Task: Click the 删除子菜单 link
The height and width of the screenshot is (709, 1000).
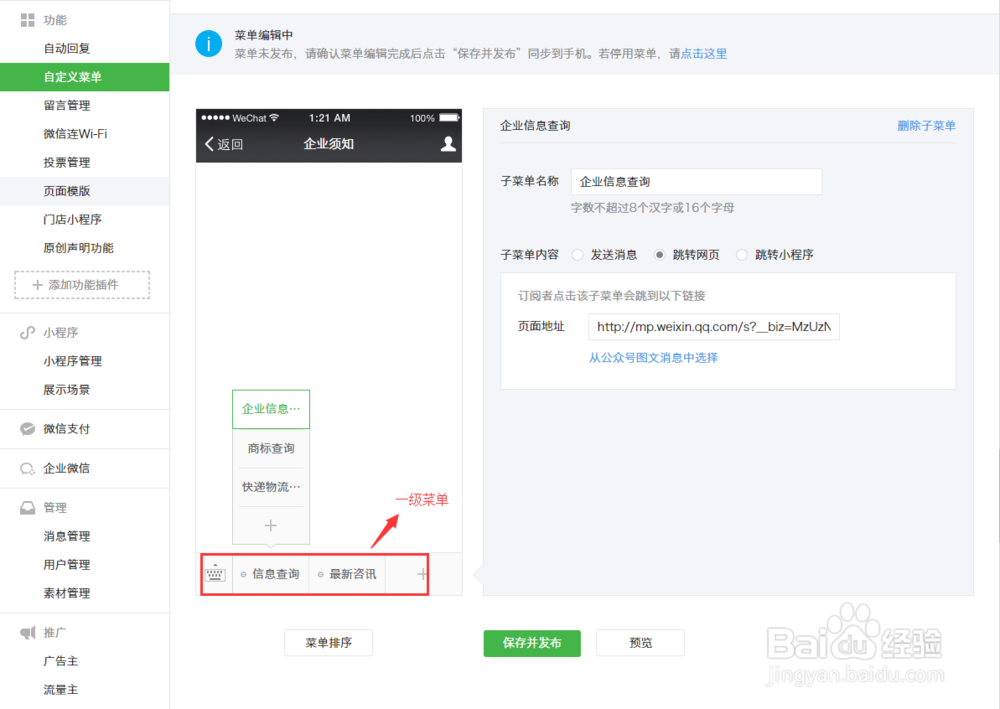Action: click(x=926, y=126)
